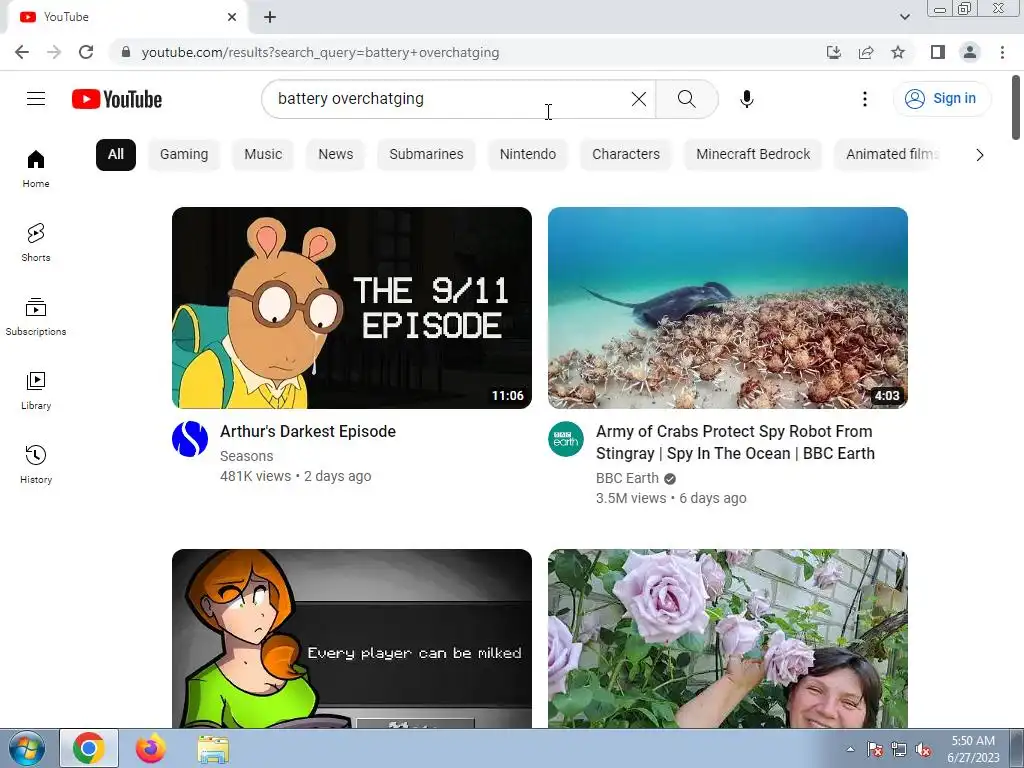Open the Seasons channel avatar
This screenshot has width=1024, height=768.
[190, 439]
